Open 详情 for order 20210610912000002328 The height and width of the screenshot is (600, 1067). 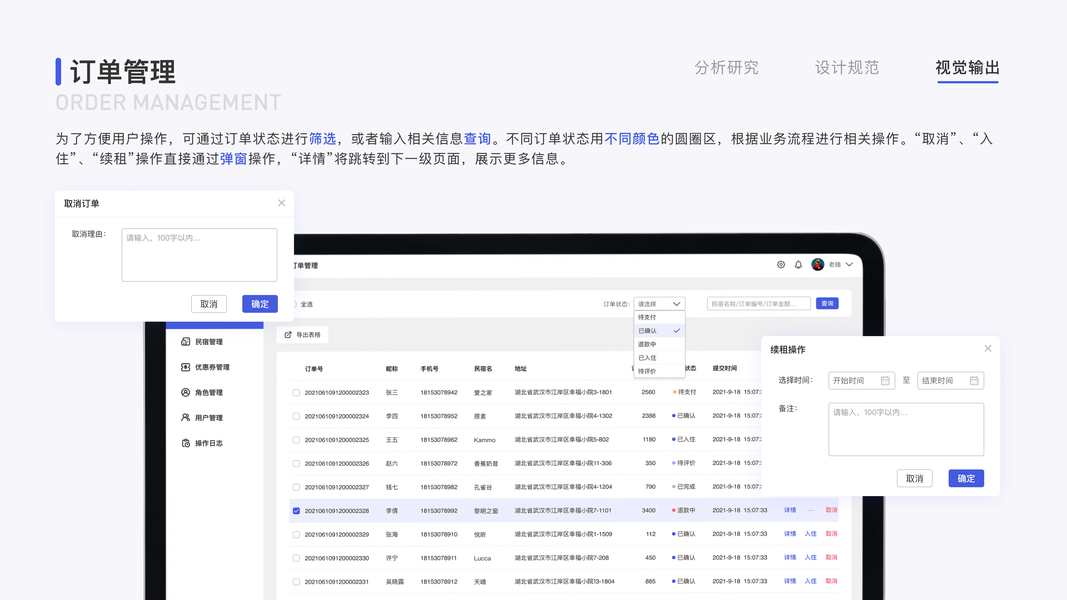point(789,510)
